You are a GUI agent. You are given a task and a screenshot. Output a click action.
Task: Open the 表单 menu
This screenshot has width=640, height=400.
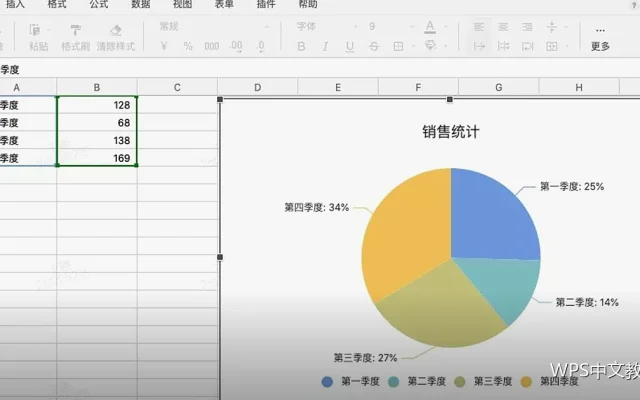pos(224,4)
